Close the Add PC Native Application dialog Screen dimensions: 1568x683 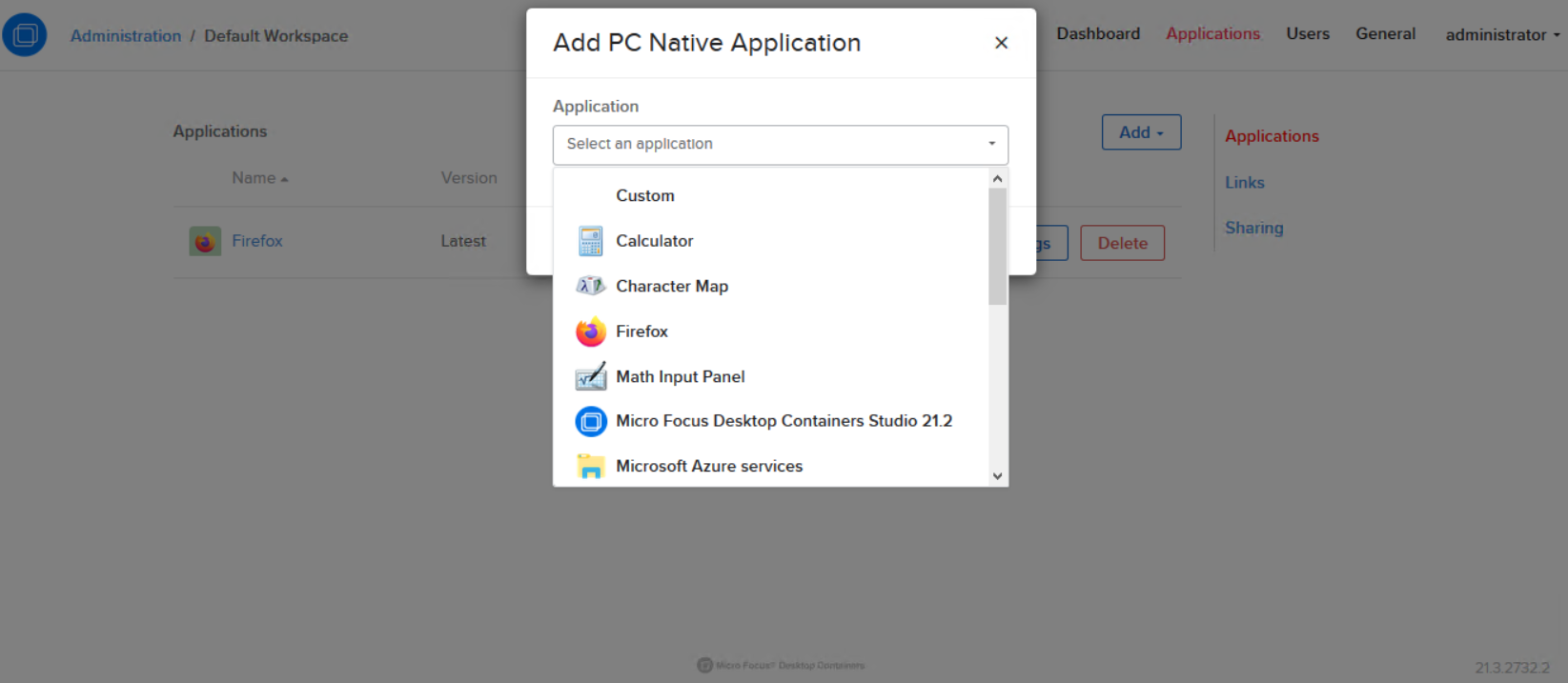click(x=1001, y=43)
